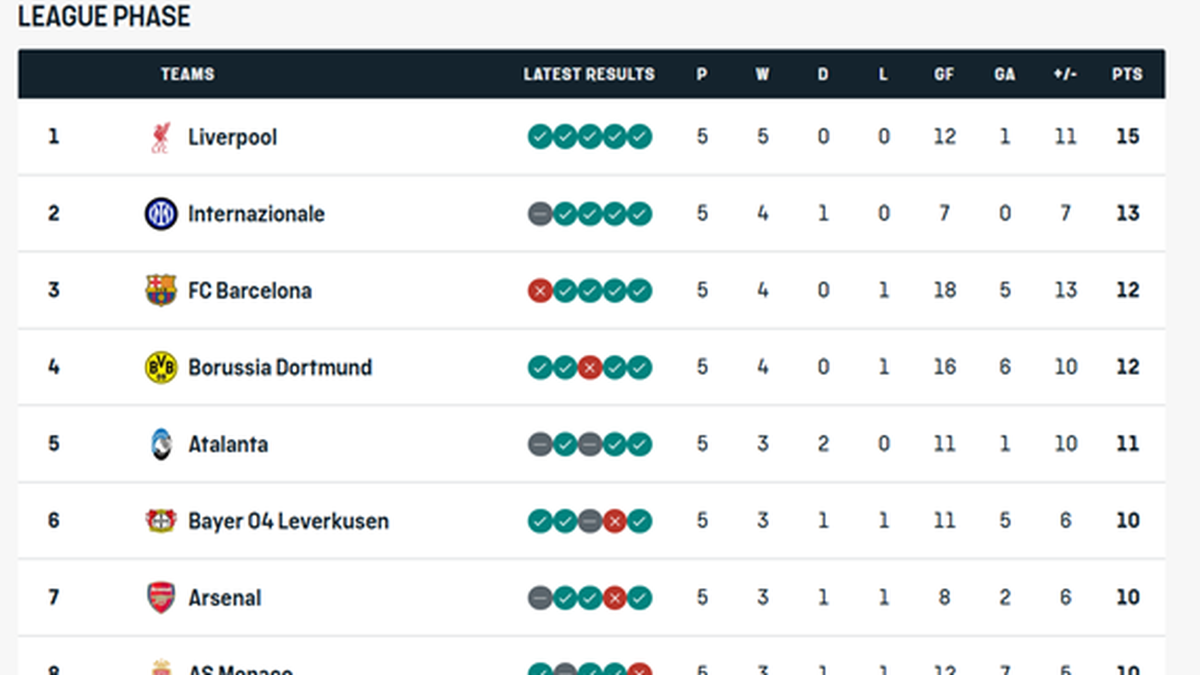This screenshot has width=1200, height=675.
Task: Click Atalanta's draws value 2
Action: tap(823, 444)
